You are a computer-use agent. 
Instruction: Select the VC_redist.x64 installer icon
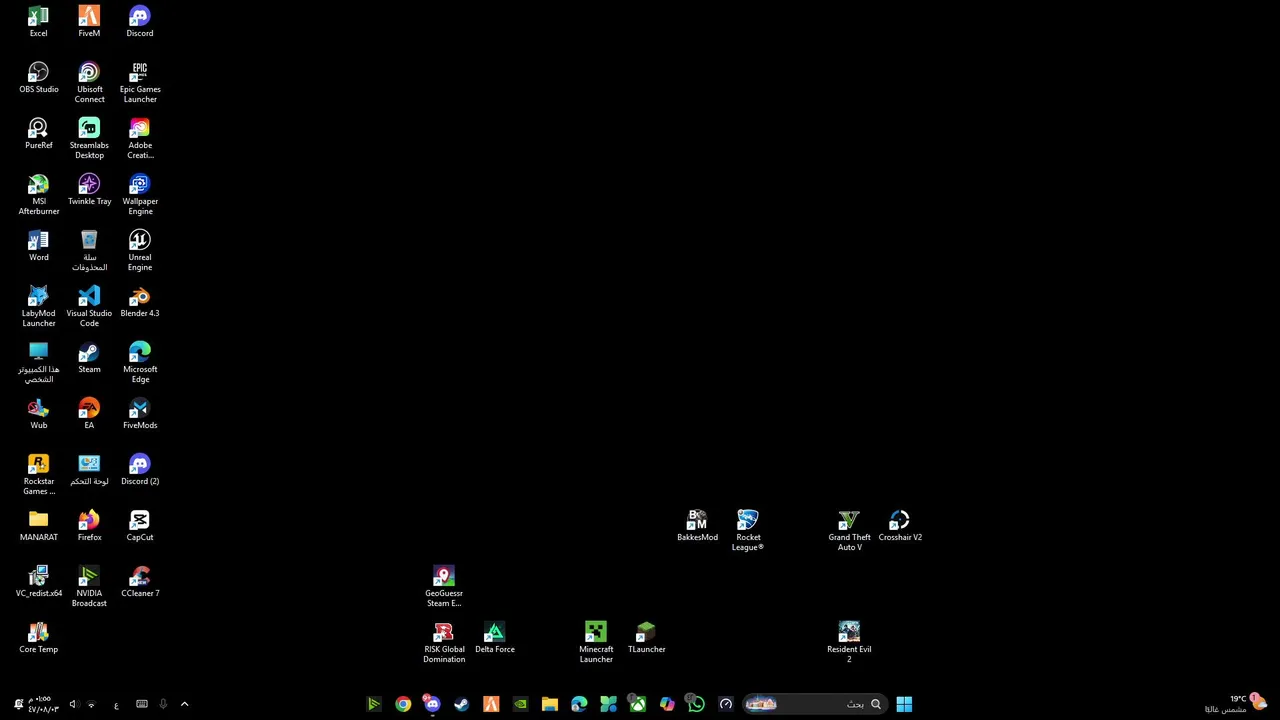pos(38,582)
